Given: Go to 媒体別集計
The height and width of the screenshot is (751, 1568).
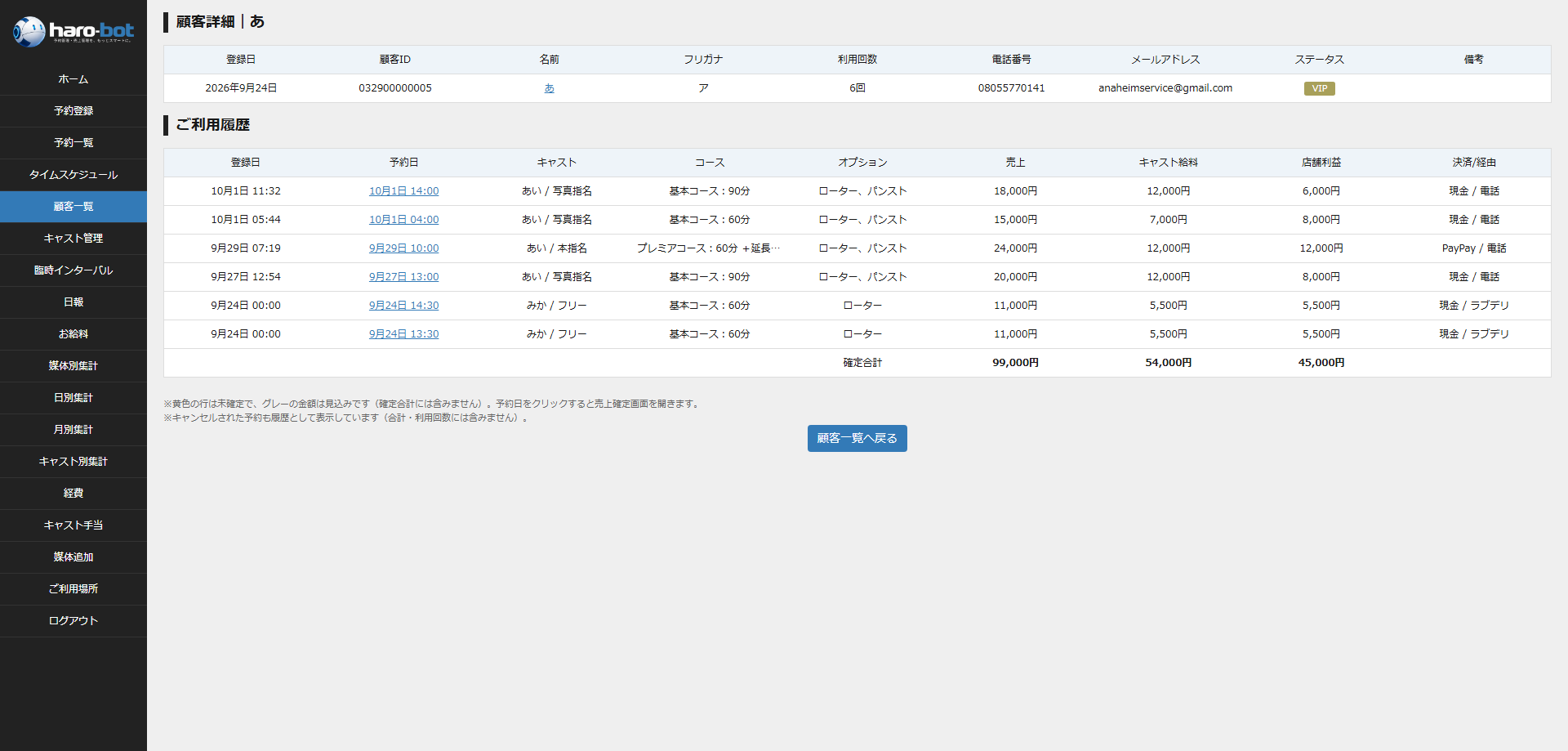Looking at the screenshot, I should tap(73, 366).
